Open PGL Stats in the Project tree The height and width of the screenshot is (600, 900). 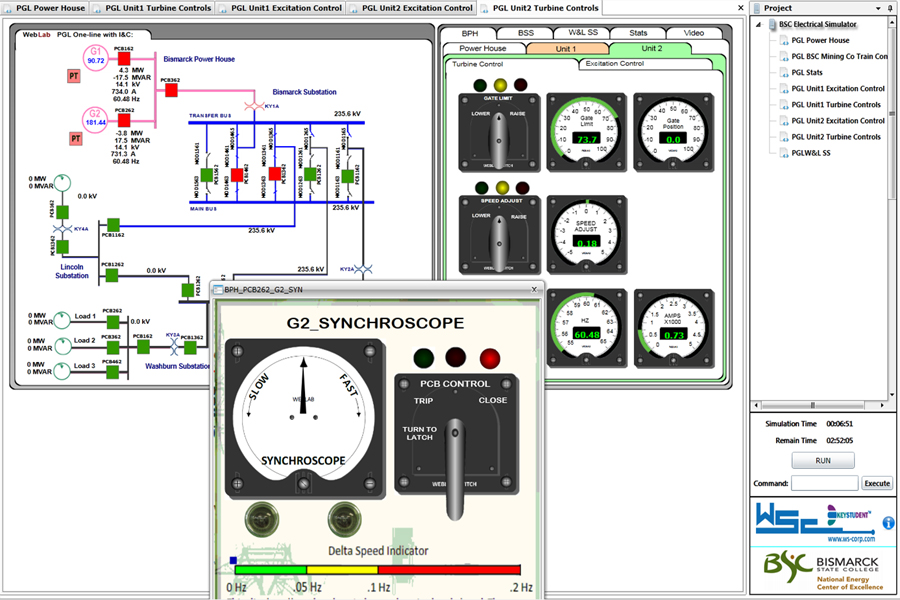807,72
